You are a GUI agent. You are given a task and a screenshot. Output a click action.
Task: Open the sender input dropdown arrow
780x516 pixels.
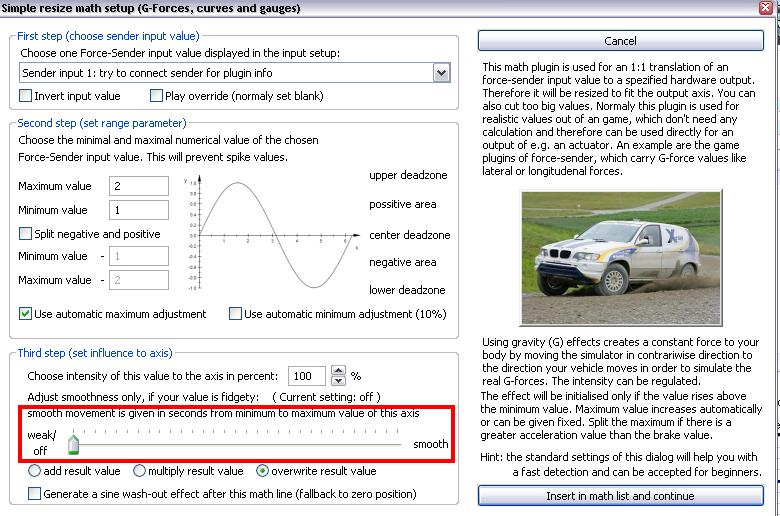pyautogui.click(x=441, y=73)
